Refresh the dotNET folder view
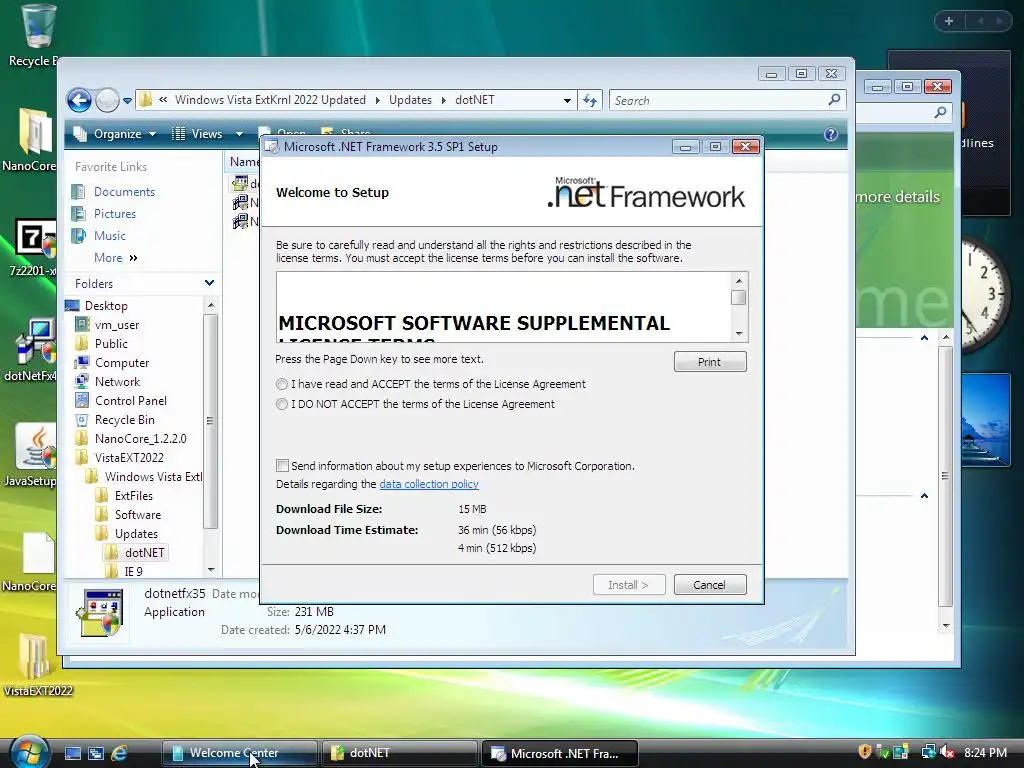Image resolution: width=1024 pixels, height=768 pixels. tap(590, 101)
